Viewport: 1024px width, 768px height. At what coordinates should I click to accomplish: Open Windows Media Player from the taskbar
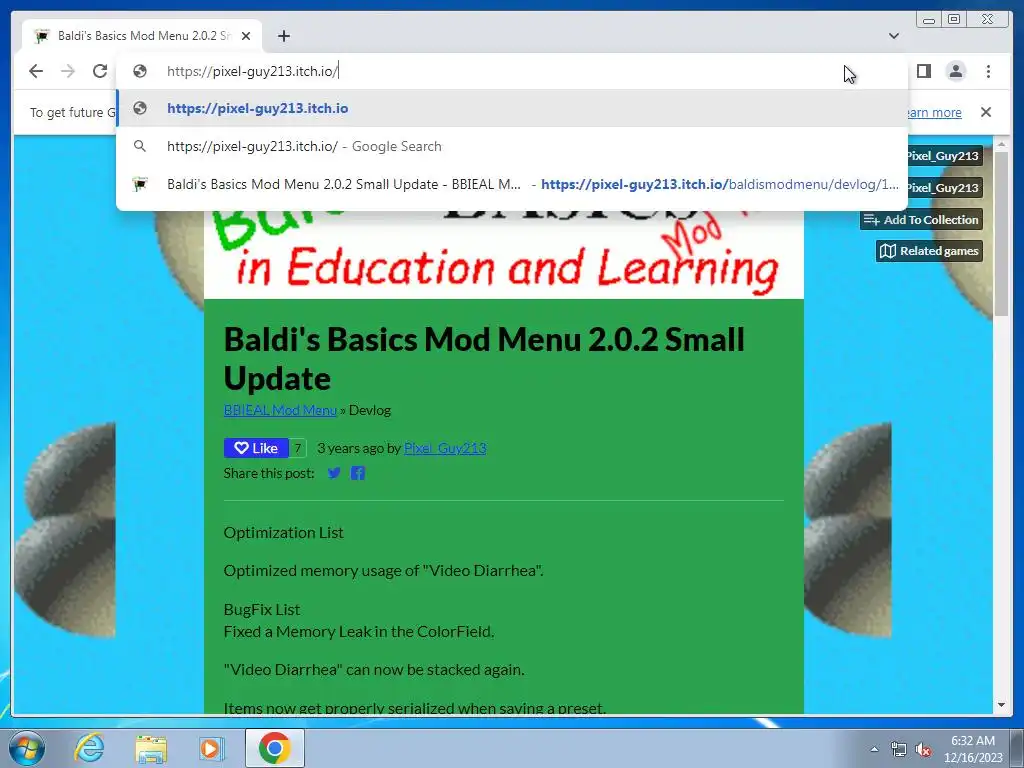click(x=212, y=748)
